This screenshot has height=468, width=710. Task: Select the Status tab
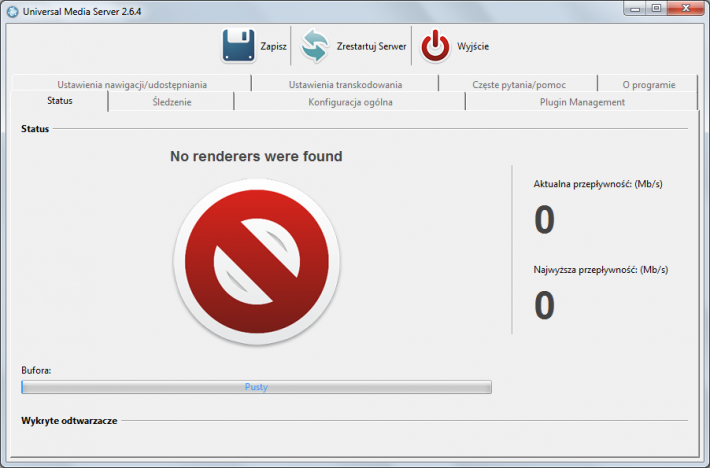pos(59,100)
